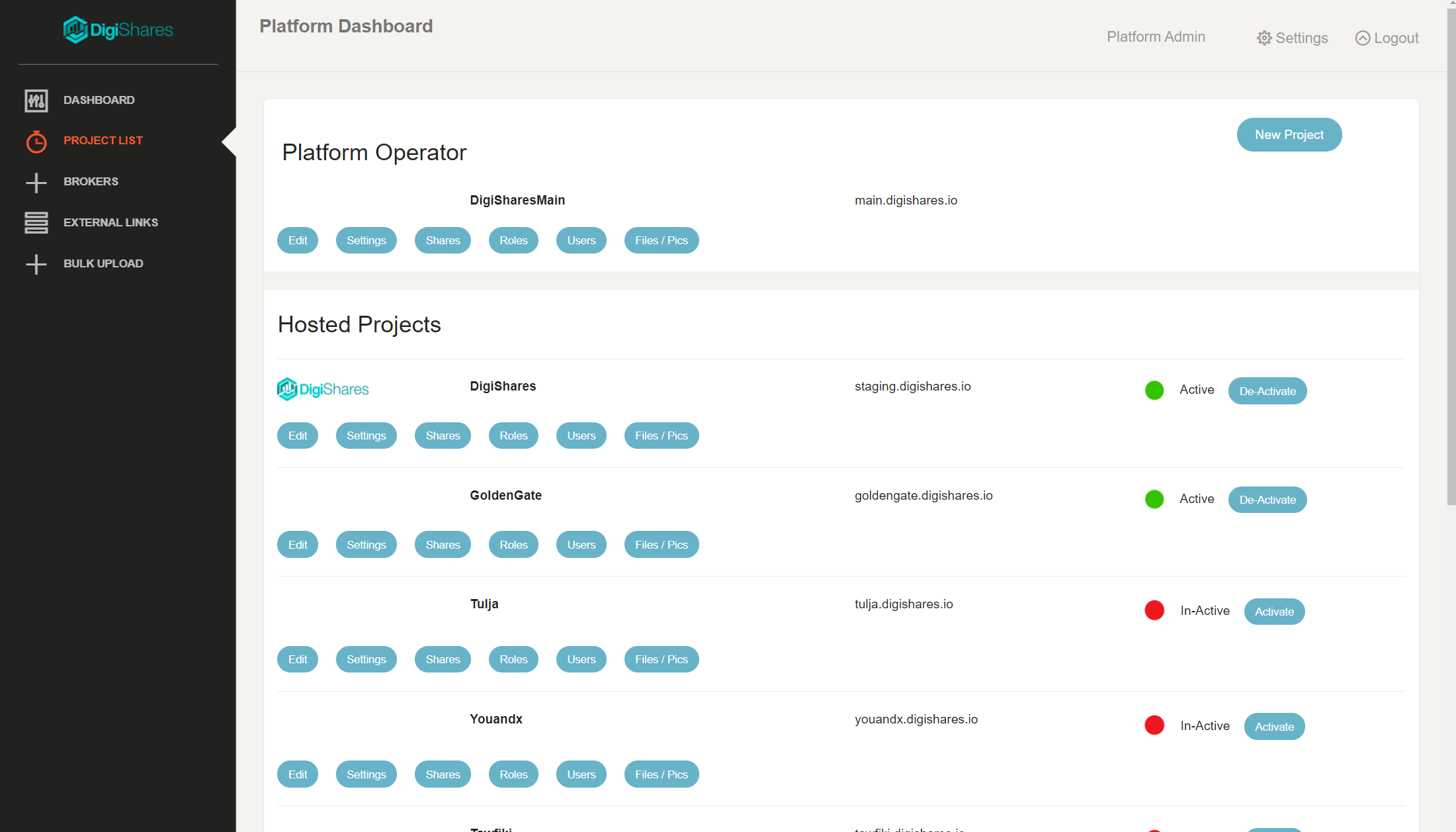The width and height of the screenshot is (1456, 832).
Task: Open Settings for GoldenGate
Action: click(366, 545)
